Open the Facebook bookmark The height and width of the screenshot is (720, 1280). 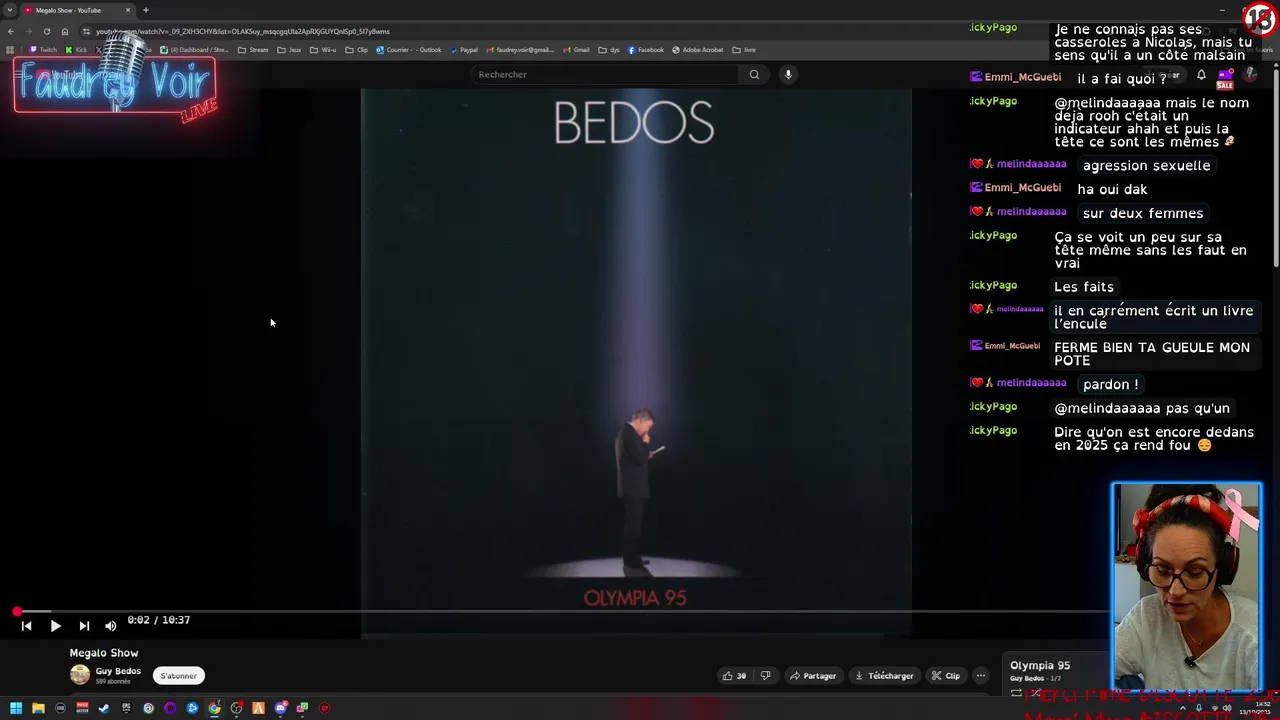(646, 50)
